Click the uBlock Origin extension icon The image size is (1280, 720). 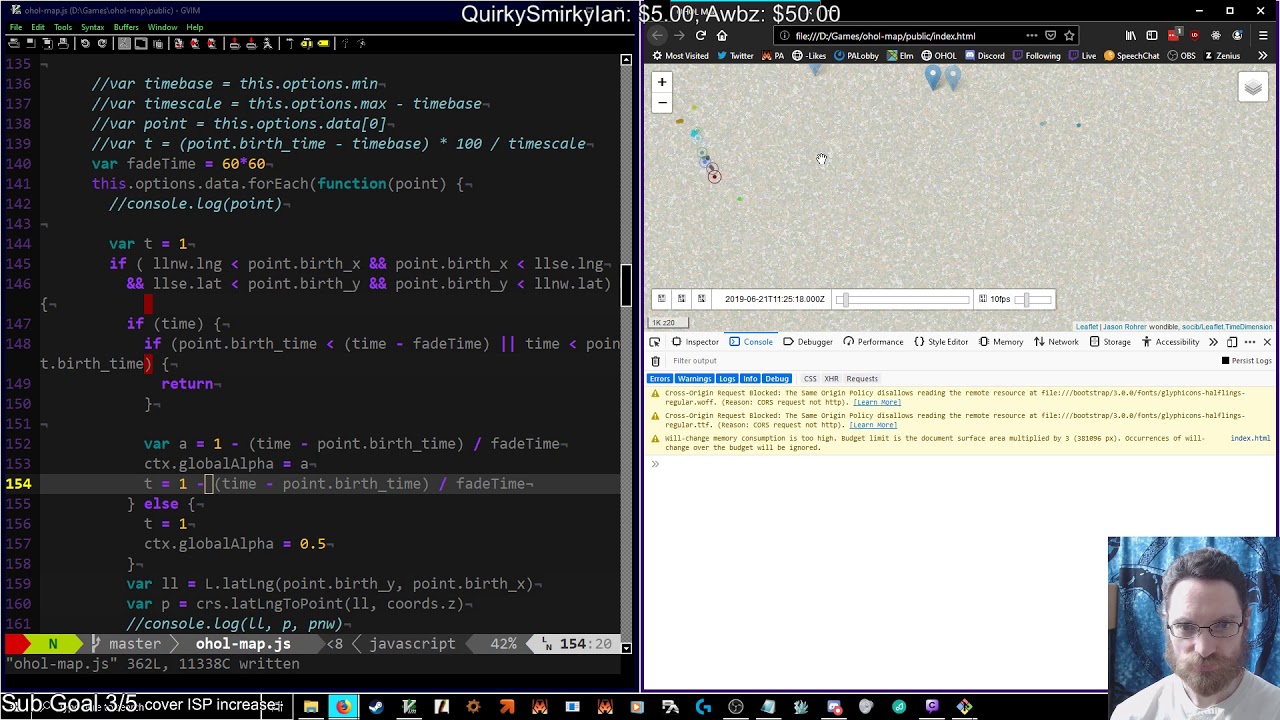click(x=1194, y=35)
